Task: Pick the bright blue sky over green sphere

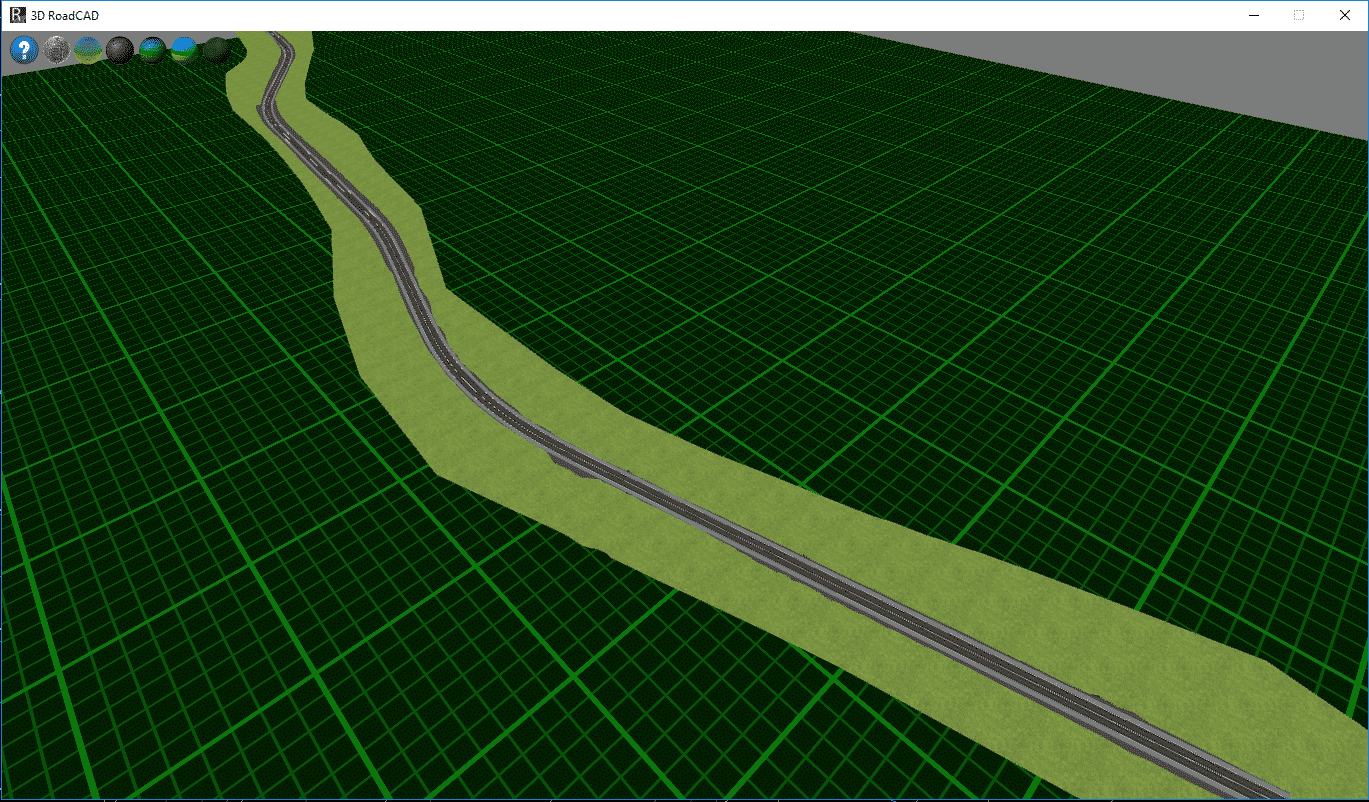Action: point(184,49)
